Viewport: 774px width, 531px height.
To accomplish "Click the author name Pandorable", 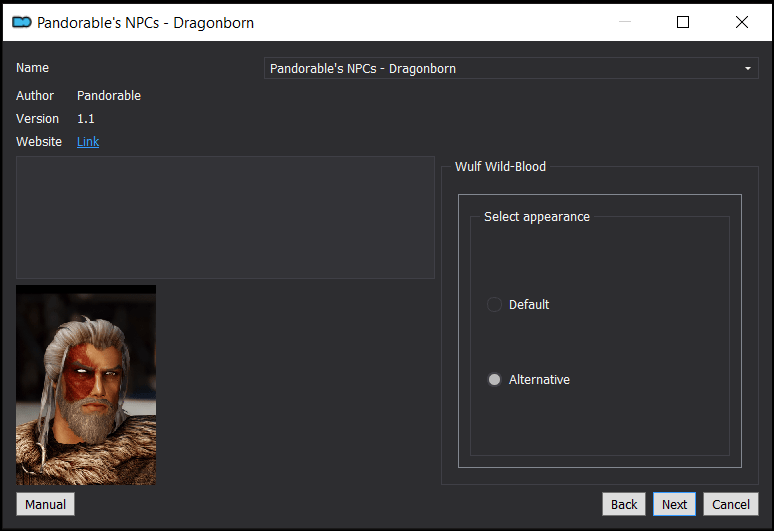I will (109, 96).
